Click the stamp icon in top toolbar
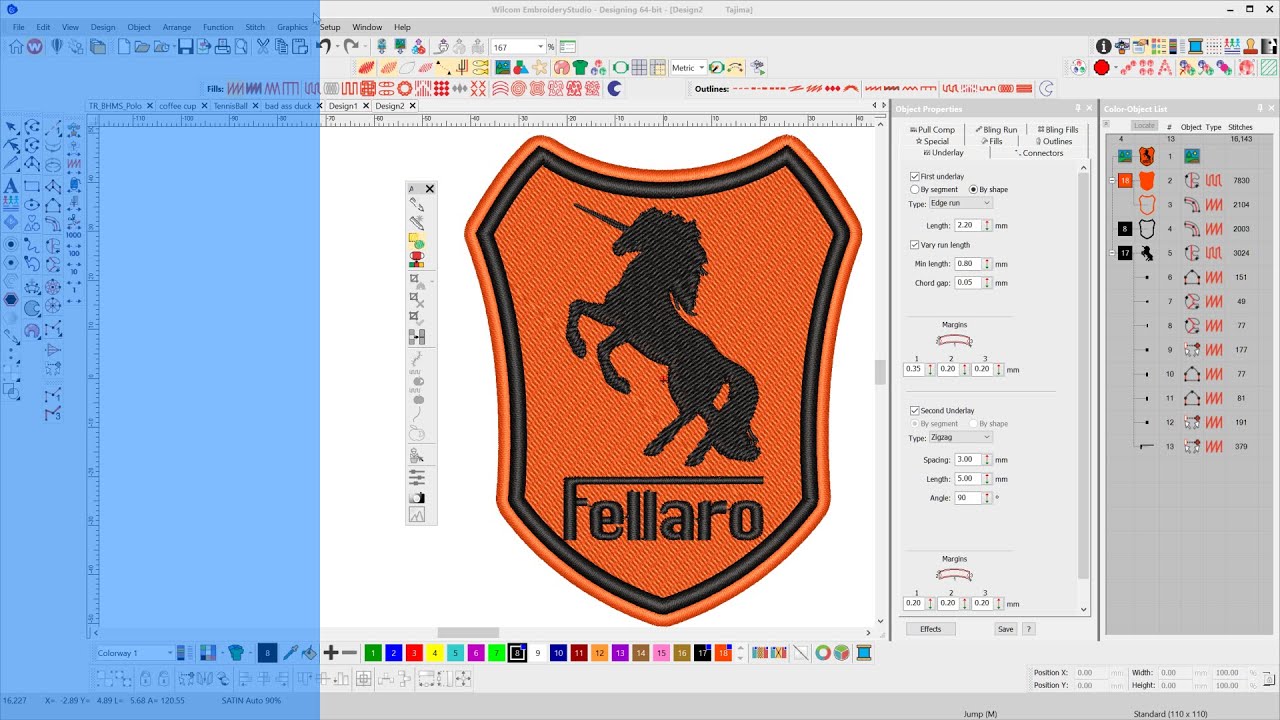 click(1249, 46)
